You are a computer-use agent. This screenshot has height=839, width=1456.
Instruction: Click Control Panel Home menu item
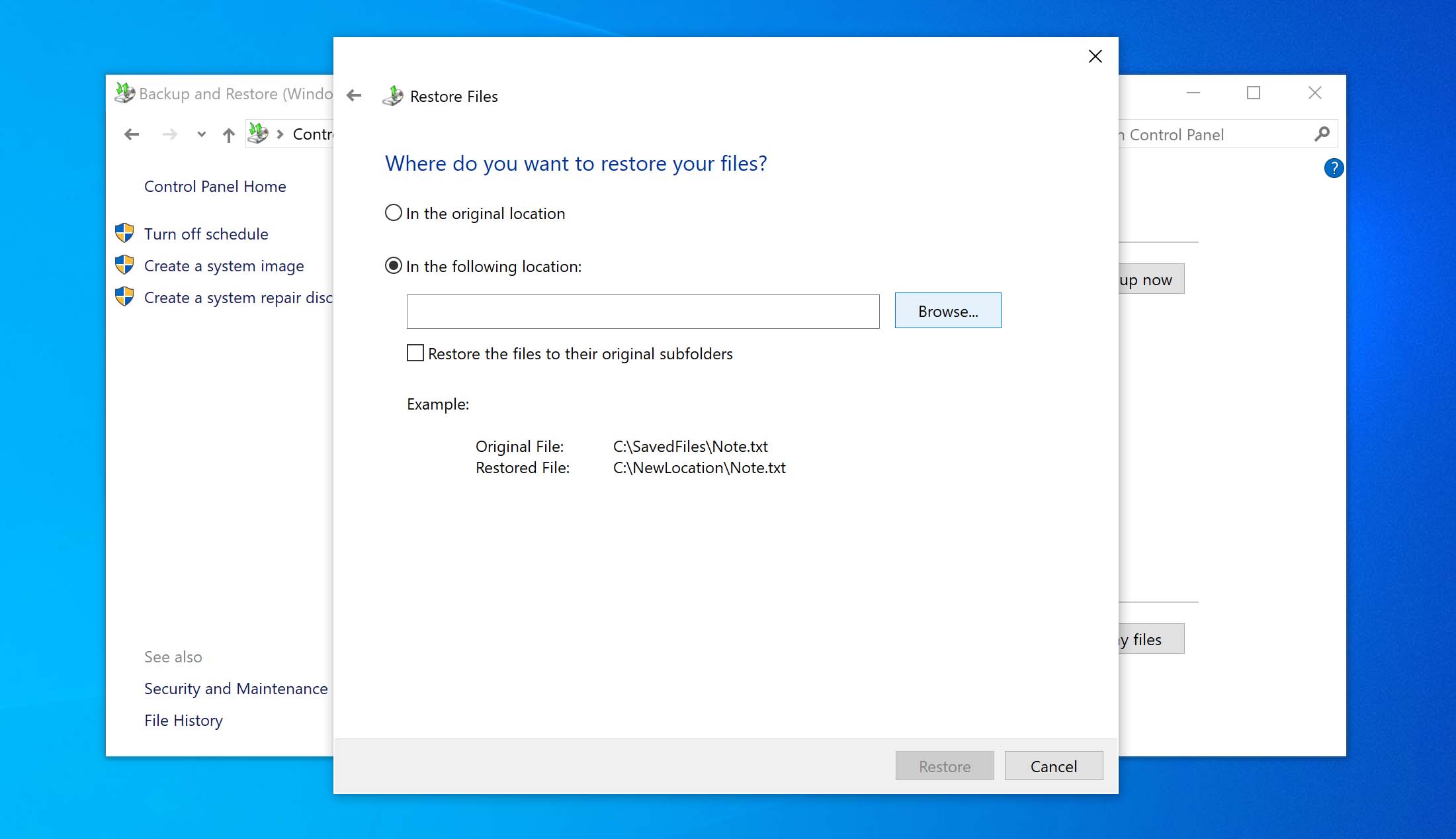pos(215,186)
